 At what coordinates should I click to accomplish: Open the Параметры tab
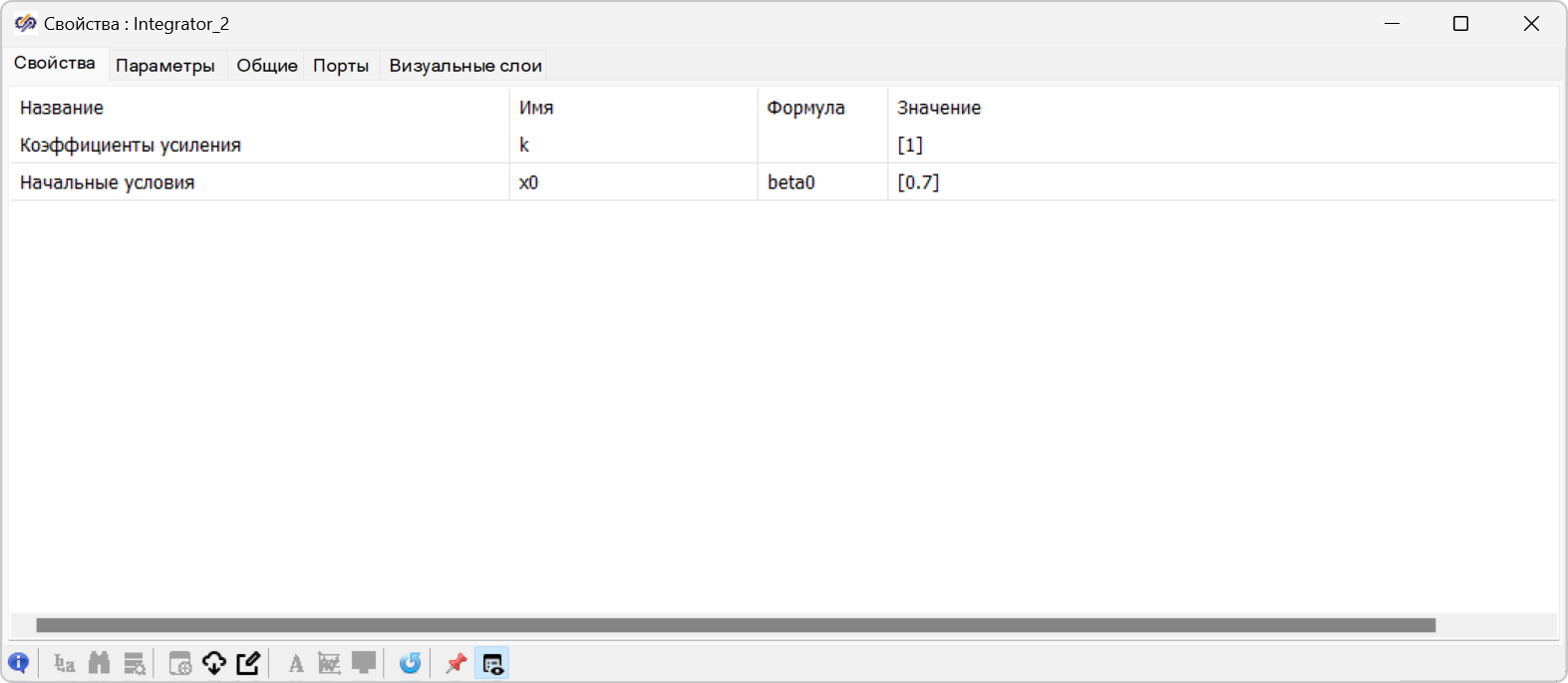[165, 66]
